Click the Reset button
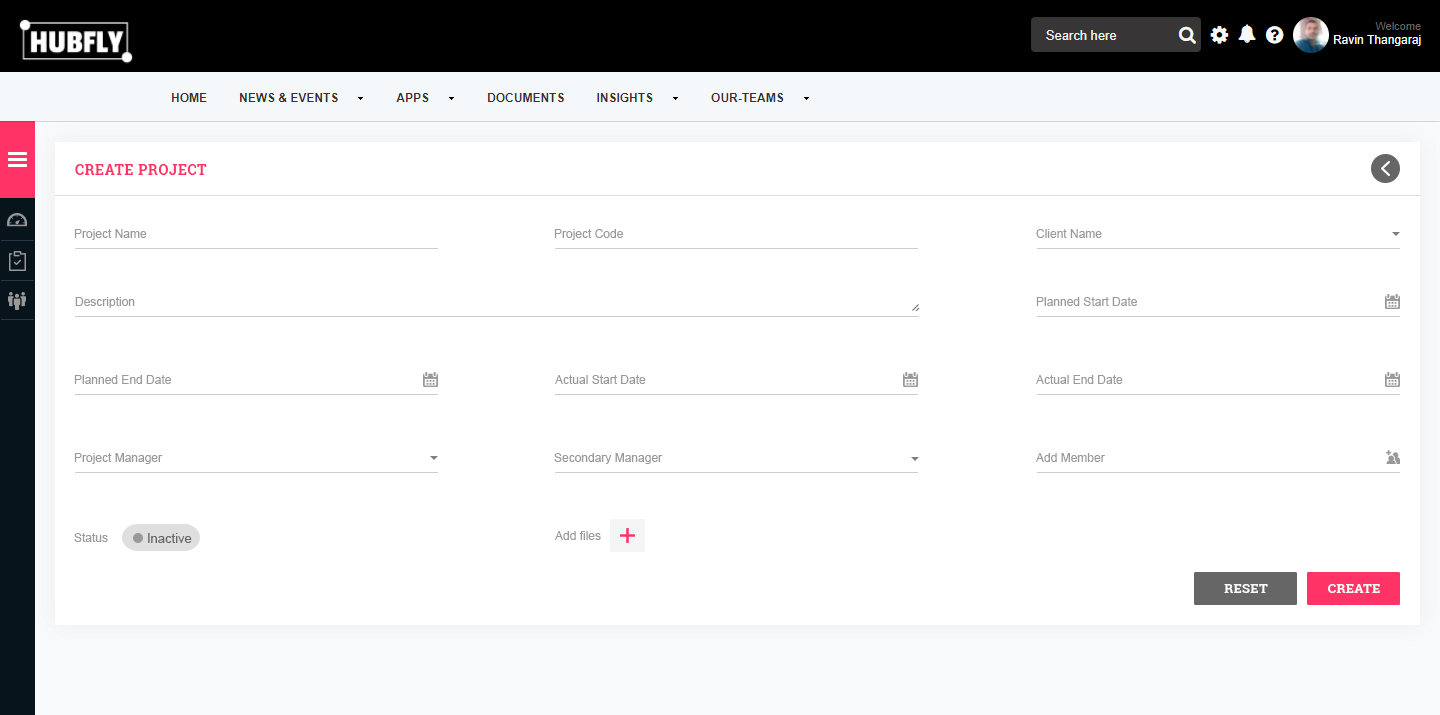Screen dimensions: 1440x715 click(1245, 588)
